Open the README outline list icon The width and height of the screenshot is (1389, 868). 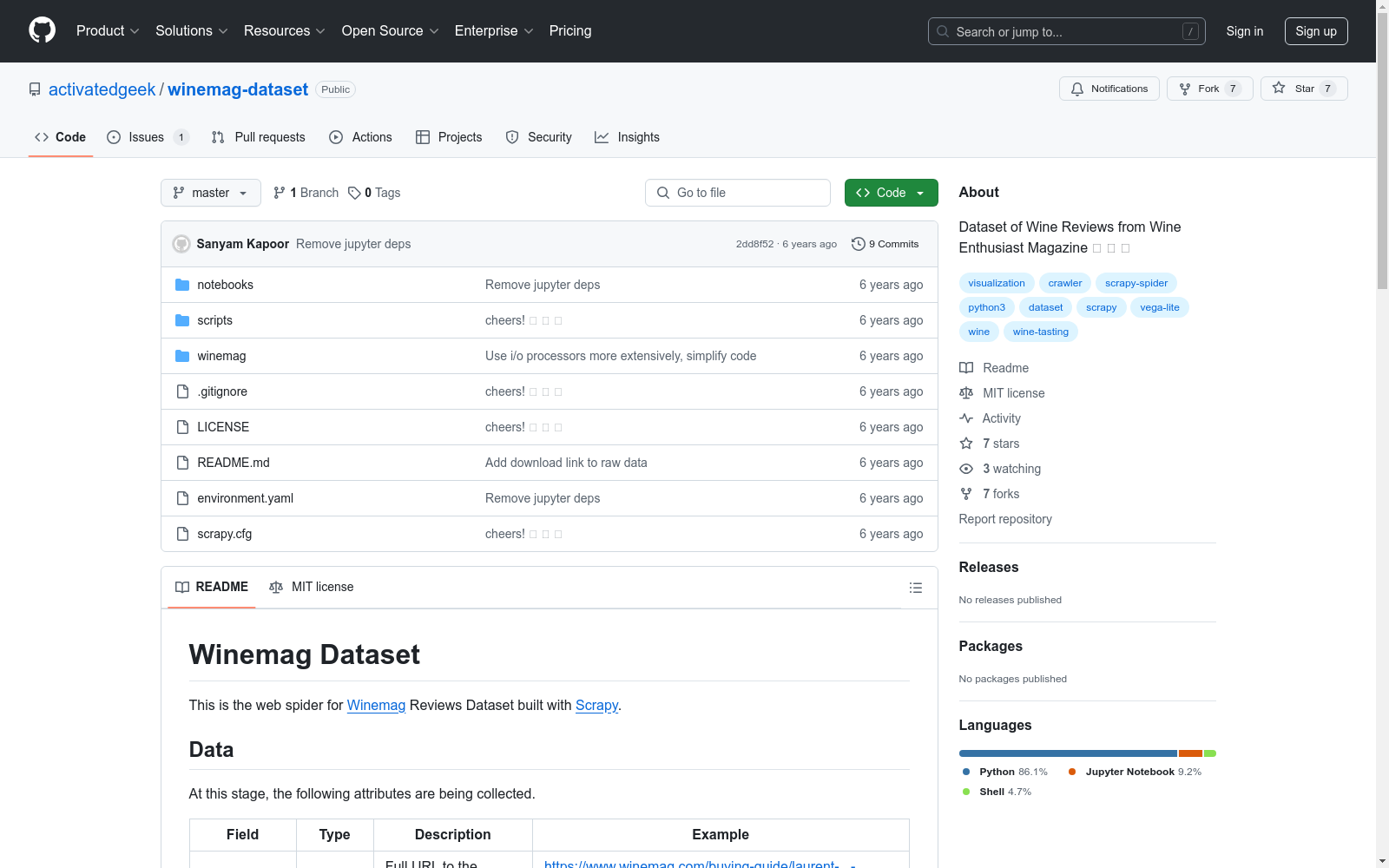point(915,588)
